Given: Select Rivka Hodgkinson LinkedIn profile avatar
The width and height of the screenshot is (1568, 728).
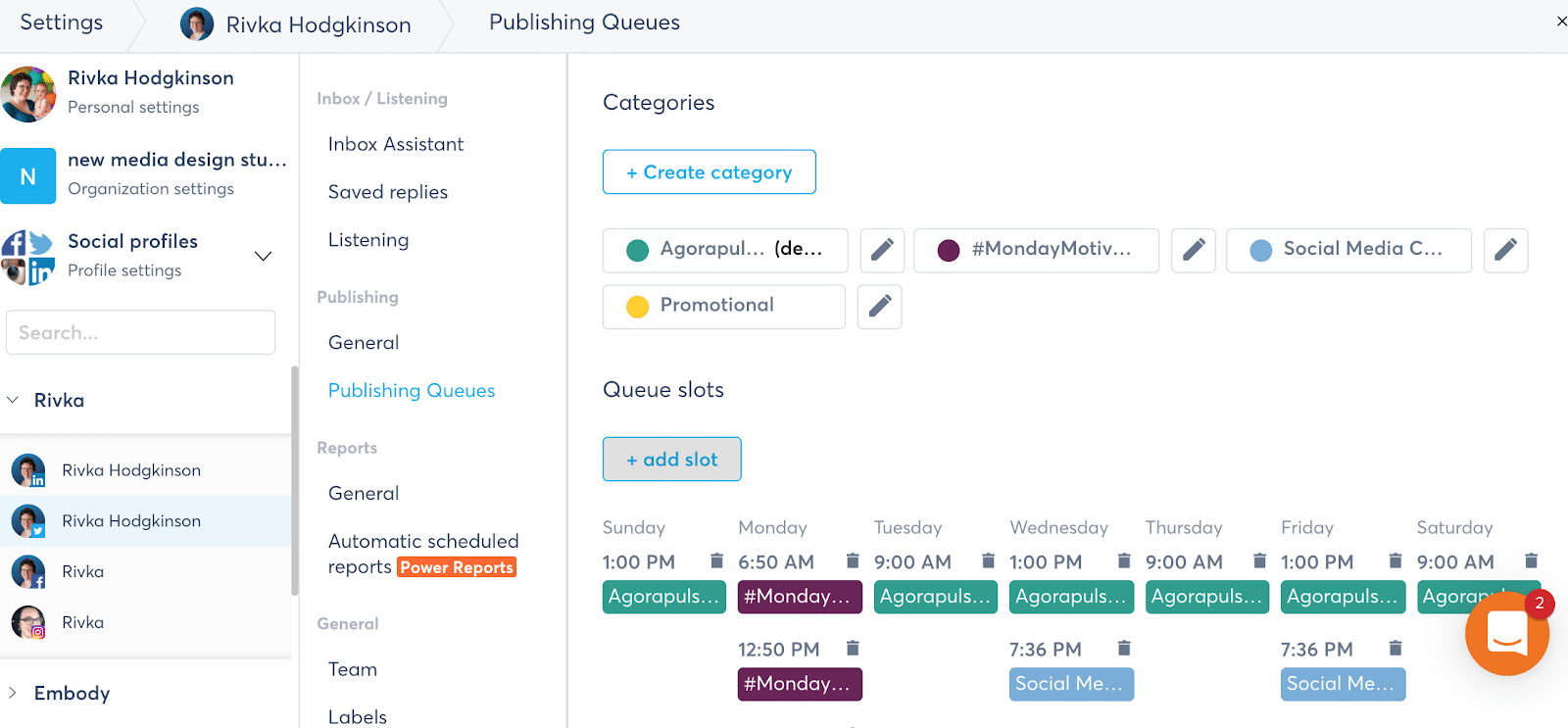Looking at the screenshot, I should coord(28,470).
